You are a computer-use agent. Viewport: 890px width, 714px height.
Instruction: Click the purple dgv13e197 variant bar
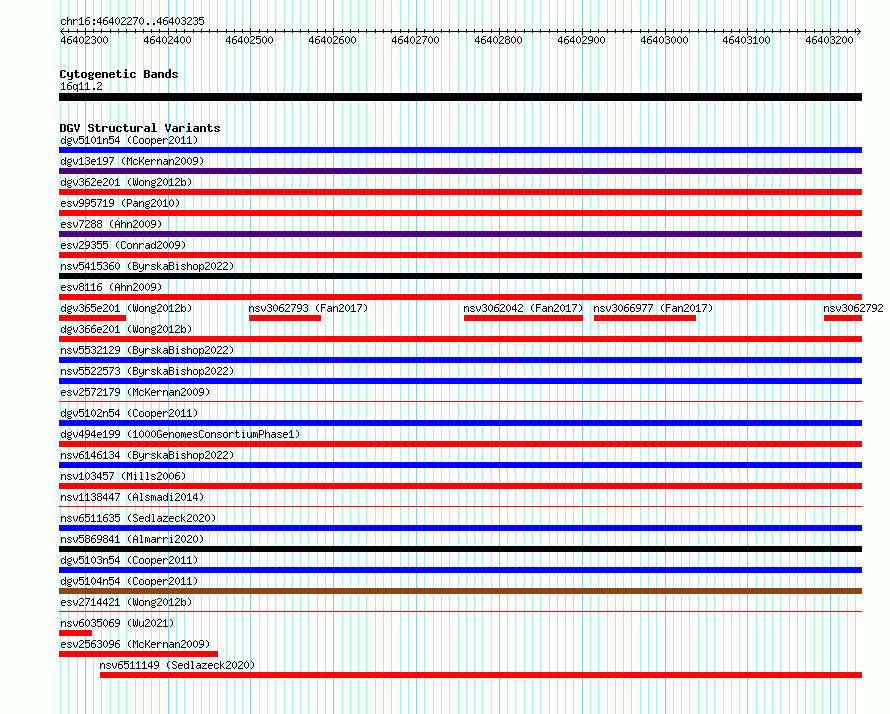click(x=460, y=171)
